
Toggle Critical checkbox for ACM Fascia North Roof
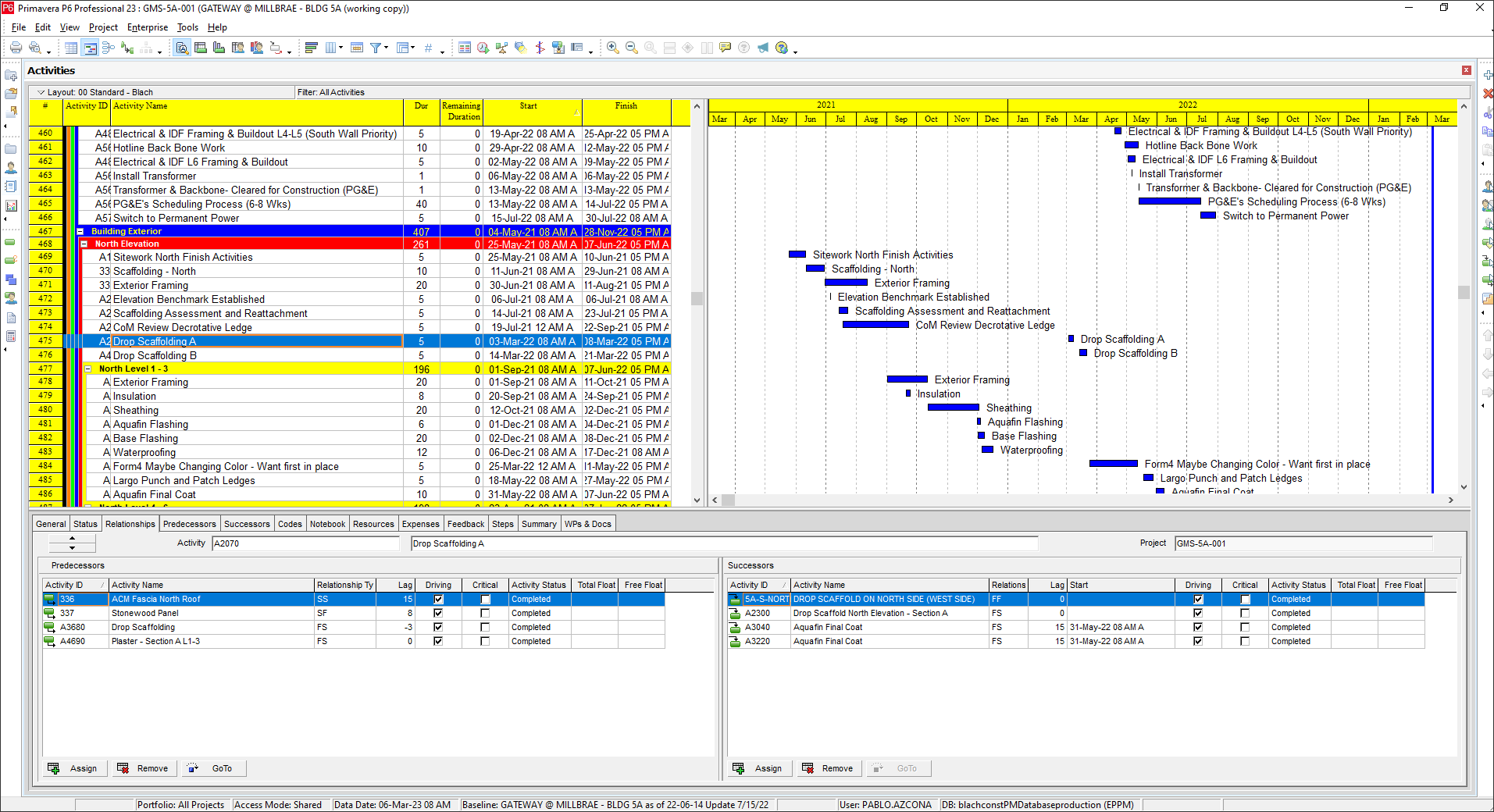pyautogui.click(x=485, y=599)
